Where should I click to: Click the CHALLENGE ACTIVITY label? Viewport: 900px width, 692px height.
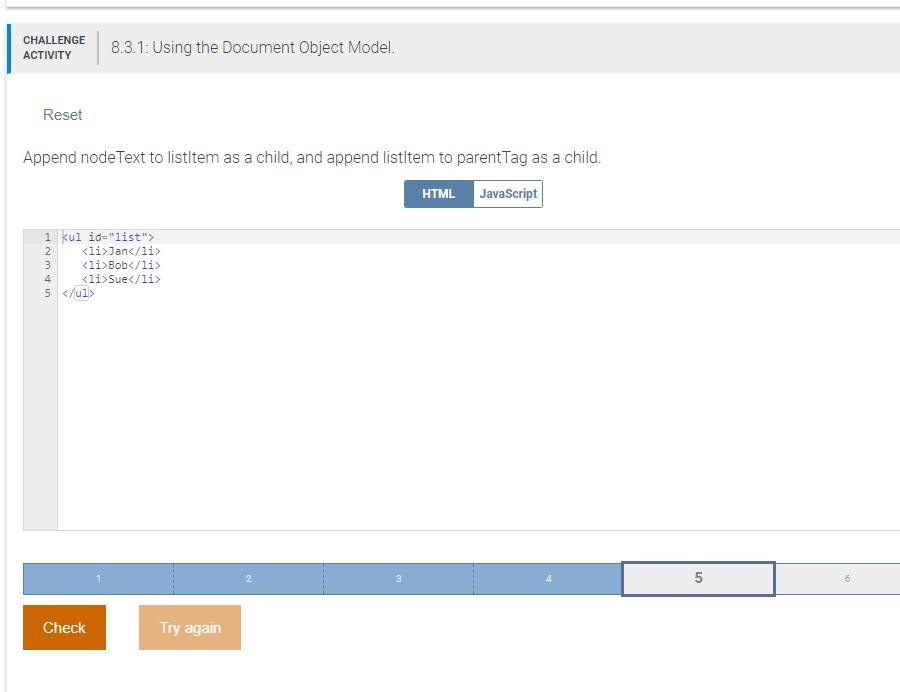pos(54,47)
